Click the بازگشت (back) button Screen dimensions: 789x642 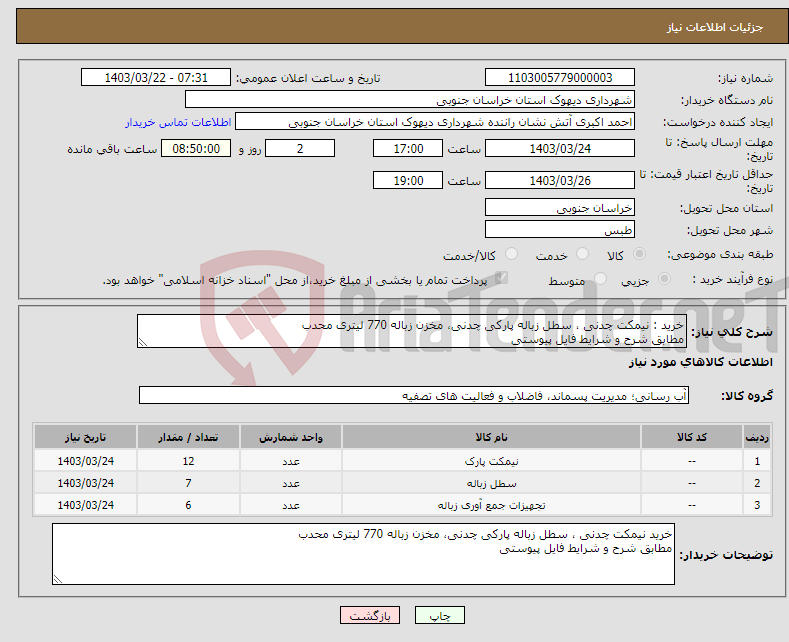click(x=369, y=615)
